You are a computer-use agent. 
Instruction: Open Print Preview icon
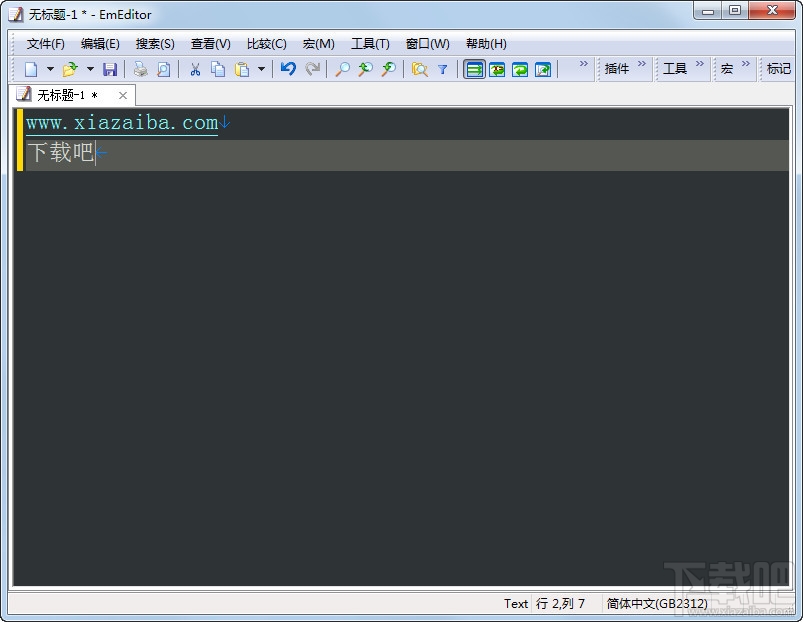[x=164, y=69]
